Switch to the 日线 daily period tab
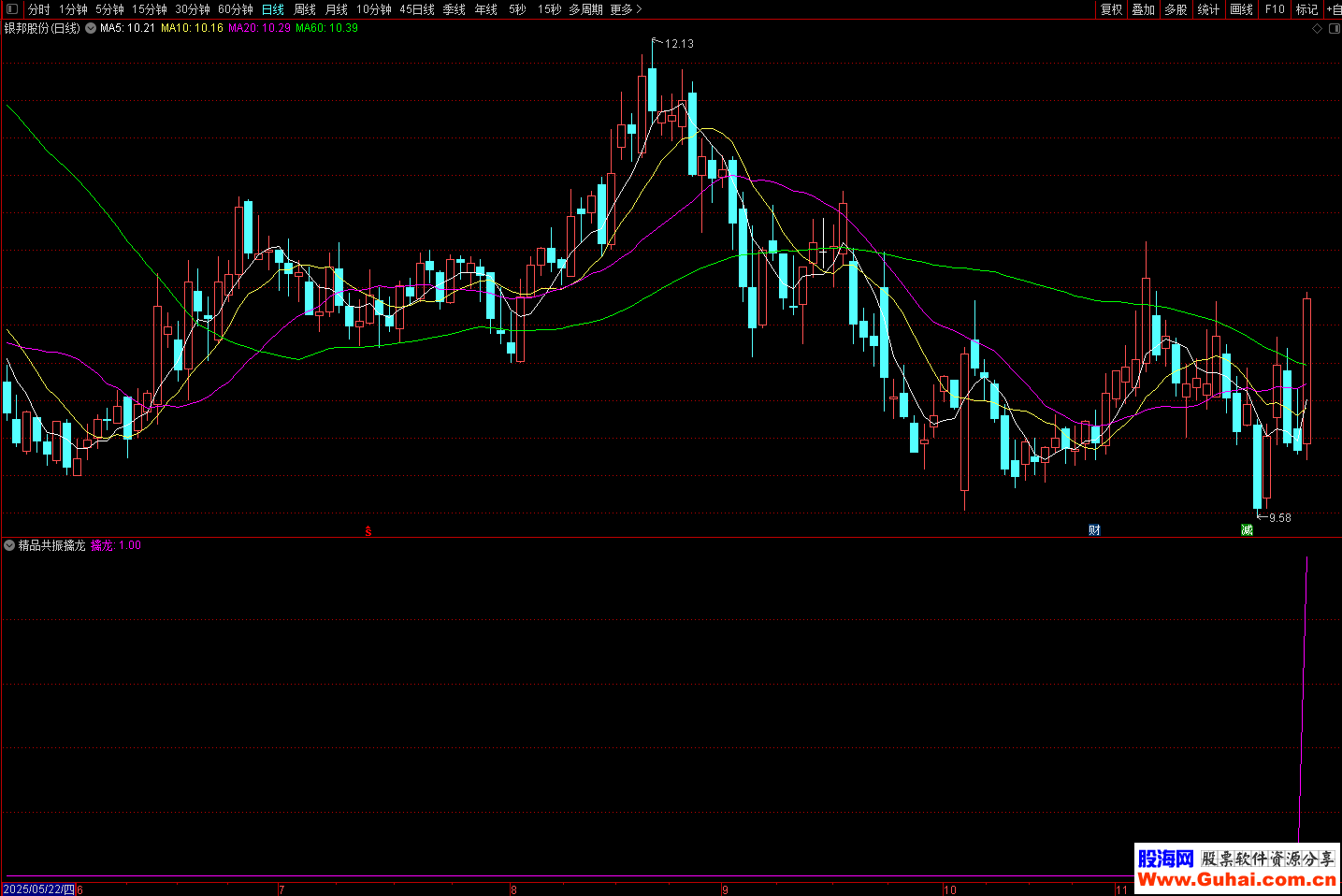Image resolution: width=1342 pixels, height=896 pixels. (272, 9)
